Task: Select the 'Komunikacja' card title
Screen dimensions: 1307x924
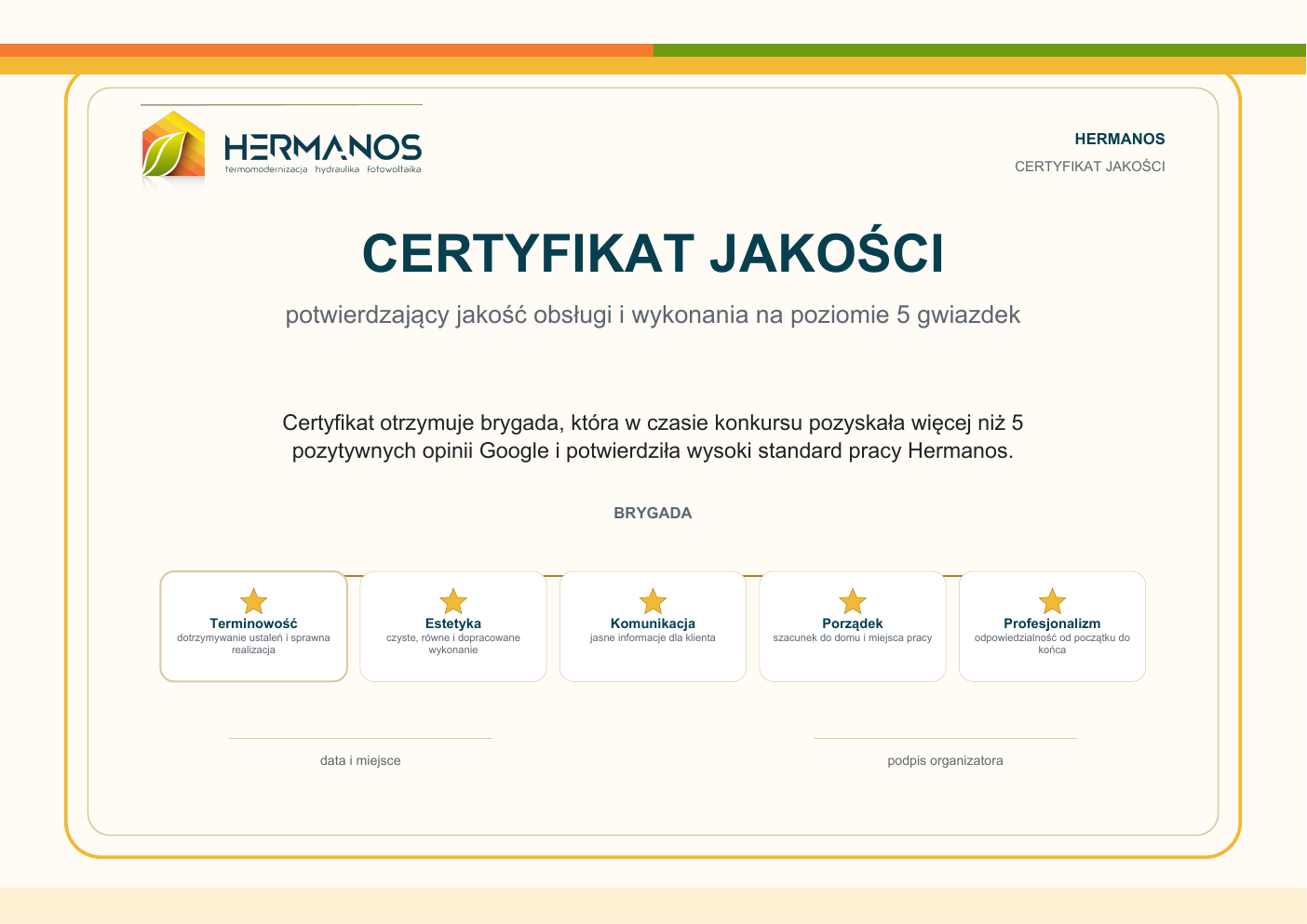Action: click(x=653, y=623)
